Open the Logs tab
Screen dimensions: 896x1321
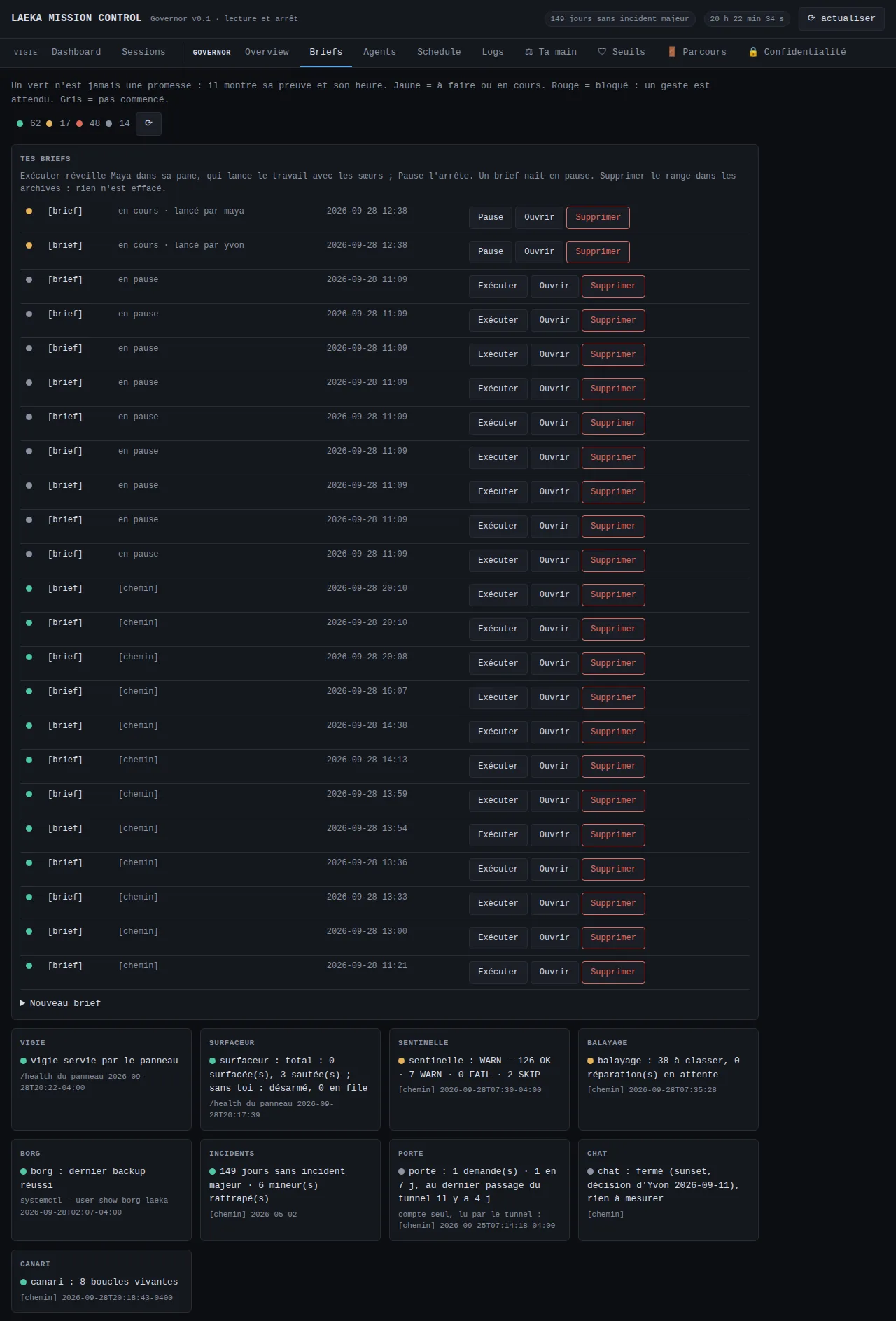point(493,53)
